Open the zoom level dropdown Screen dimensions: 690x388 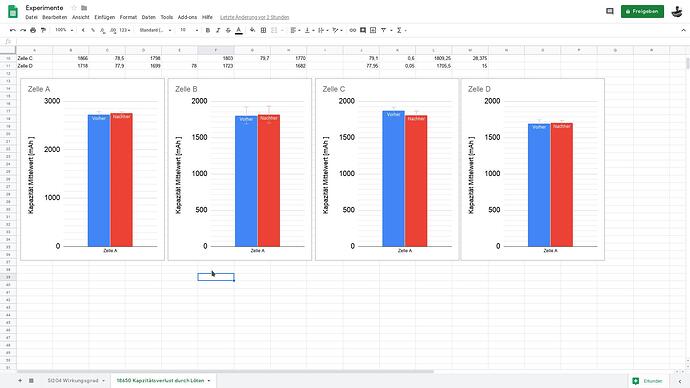pos(64,30)
